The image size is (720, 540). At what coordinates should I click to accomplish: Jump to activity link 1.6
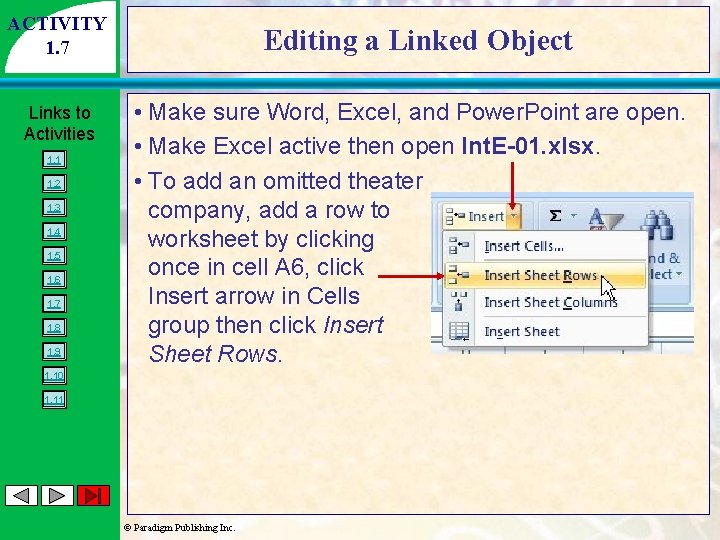click(x=54, y=279)
